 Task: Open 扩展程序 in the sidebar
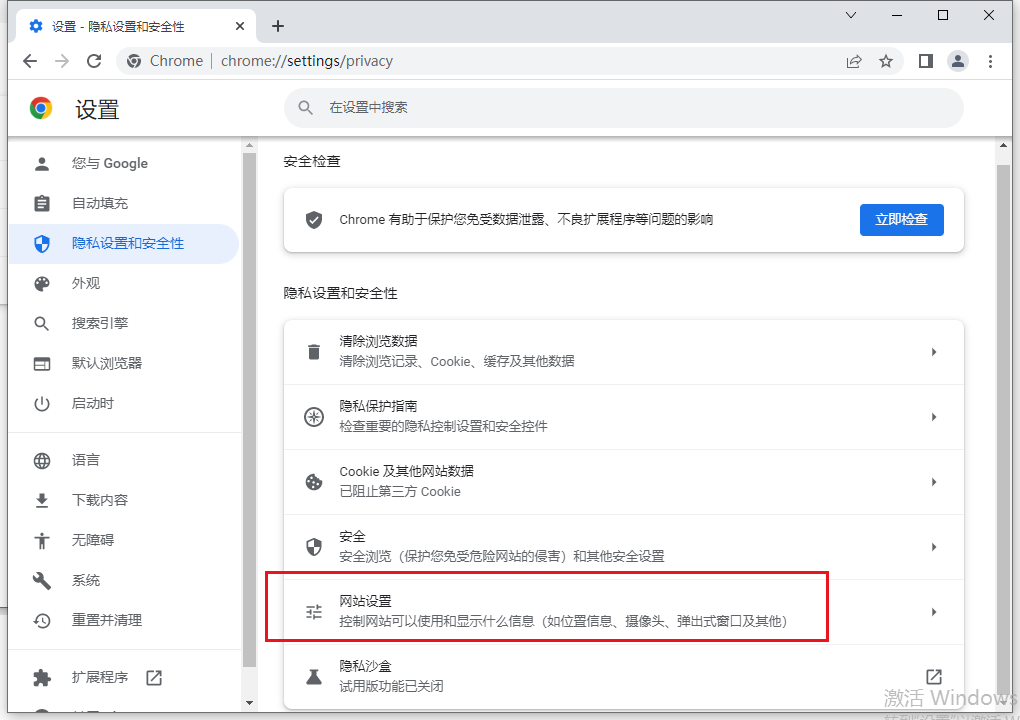coord(124,678)
